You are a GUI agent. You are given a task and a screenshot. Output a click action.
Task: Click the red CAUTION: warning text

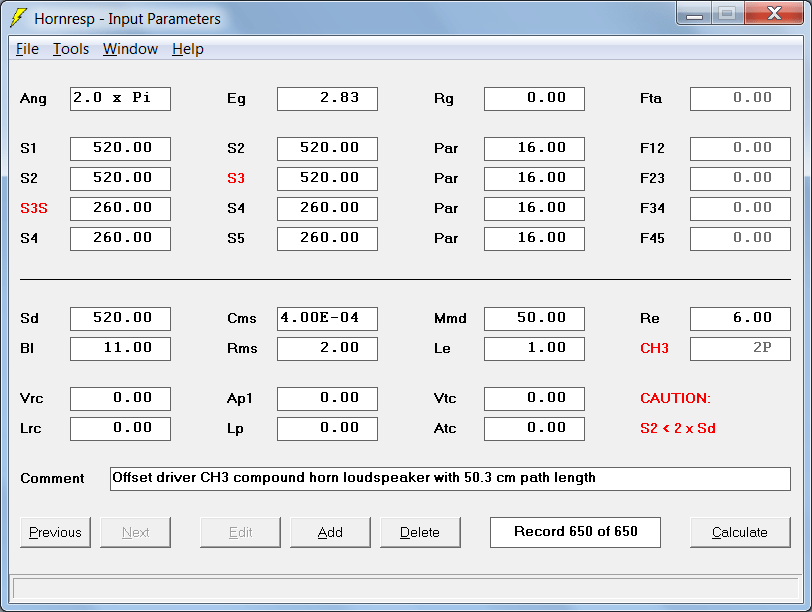pyautogui.click(x=675, y=398)
